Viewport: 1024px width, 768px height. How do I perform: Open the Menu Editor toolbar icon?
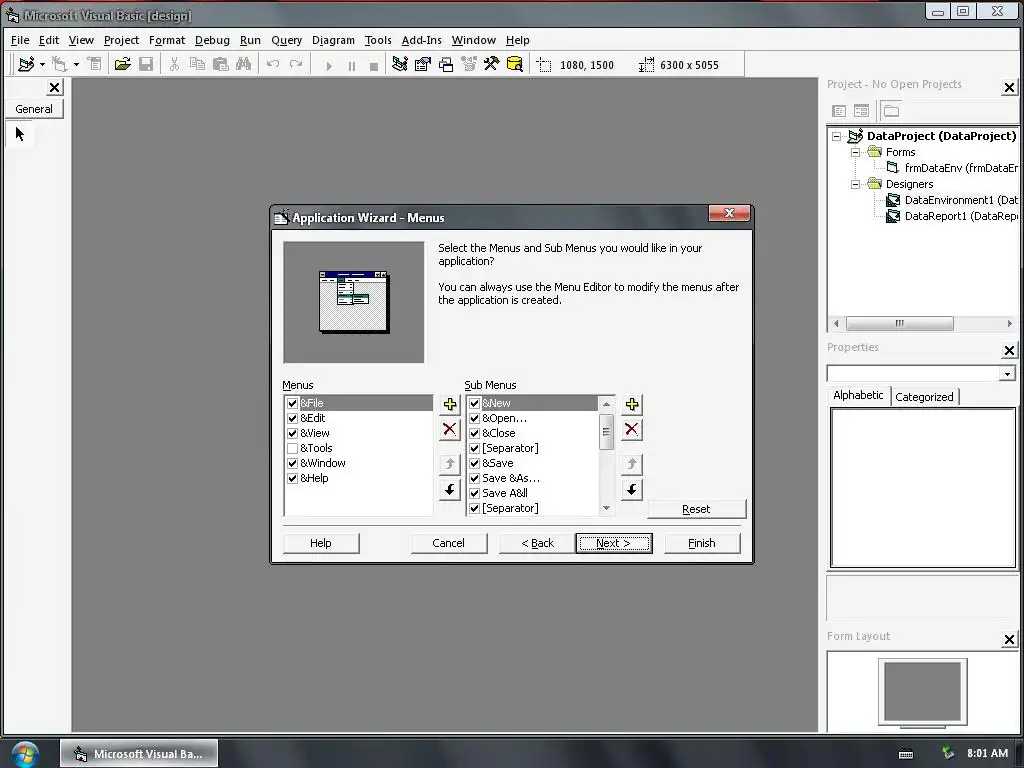[95, 64]
